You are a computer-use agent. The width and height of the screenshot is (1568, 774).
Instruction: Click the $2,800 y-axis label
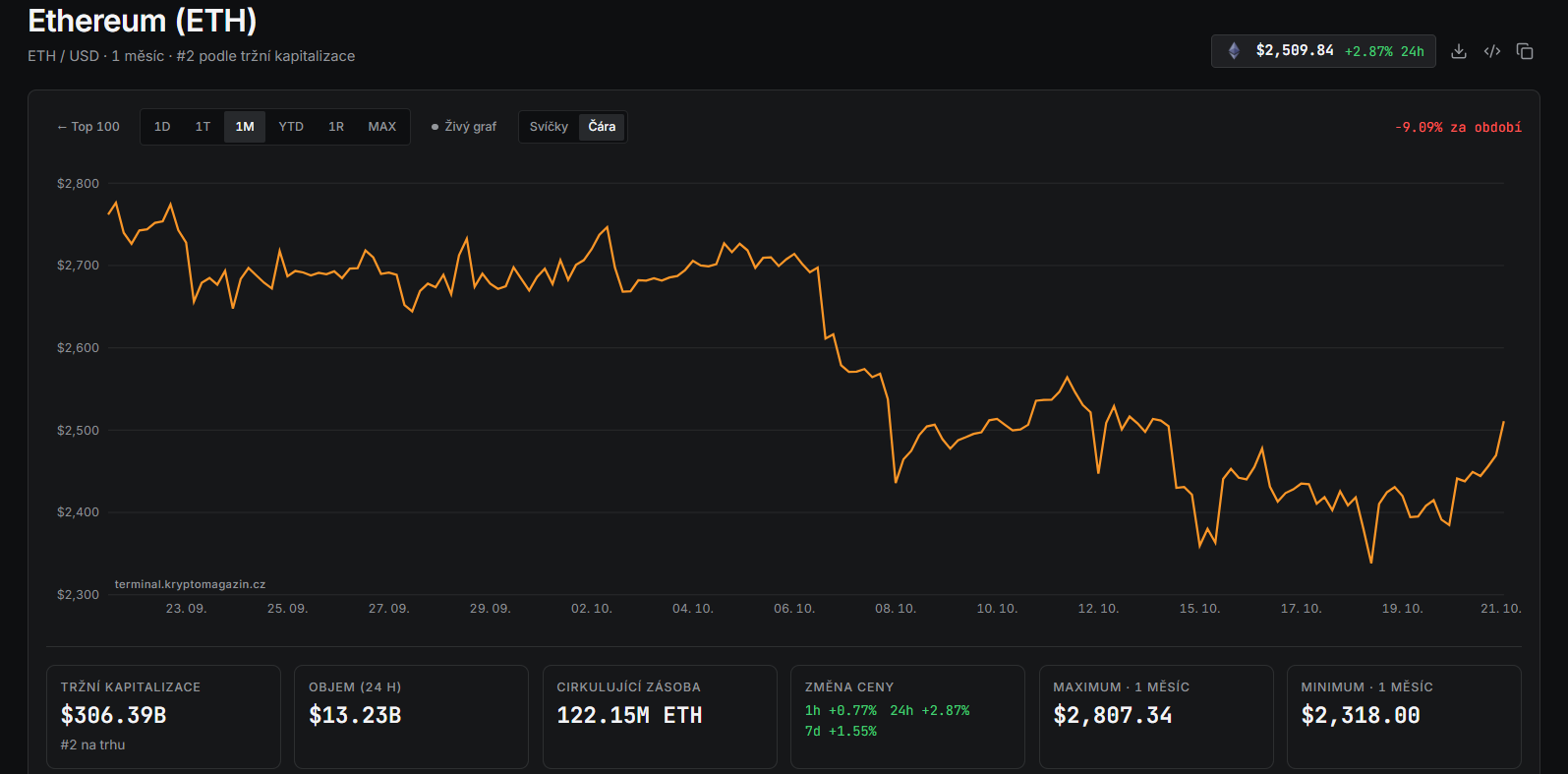[78, 184]
